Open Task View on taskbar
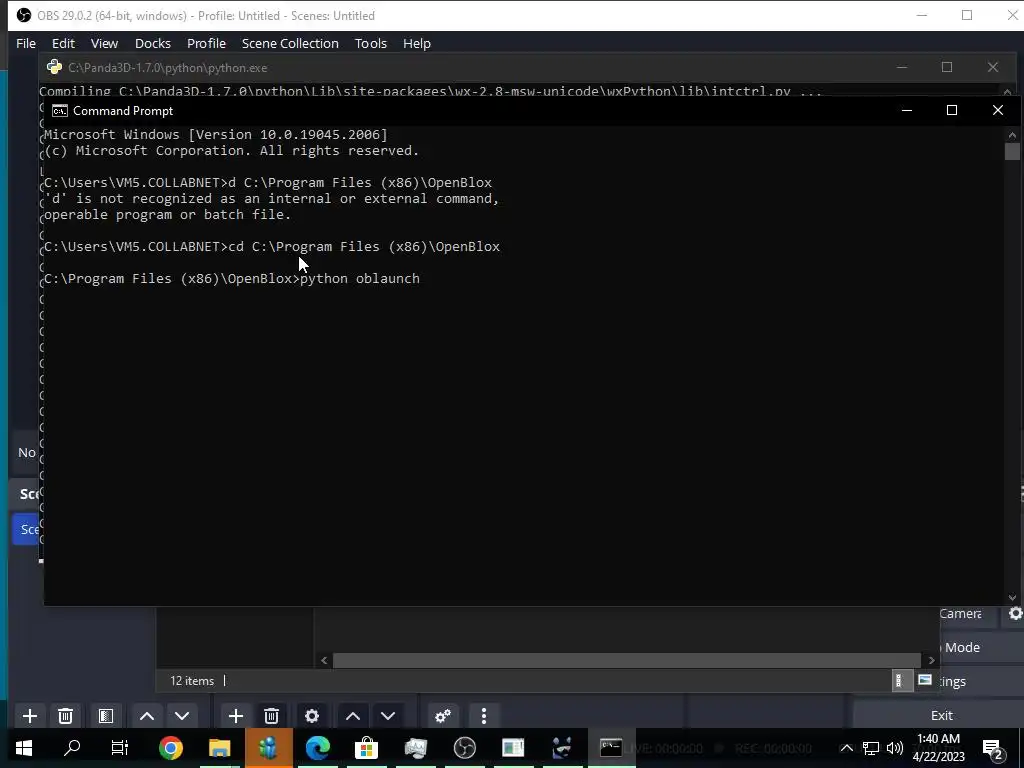 click(x=120, y=748)
